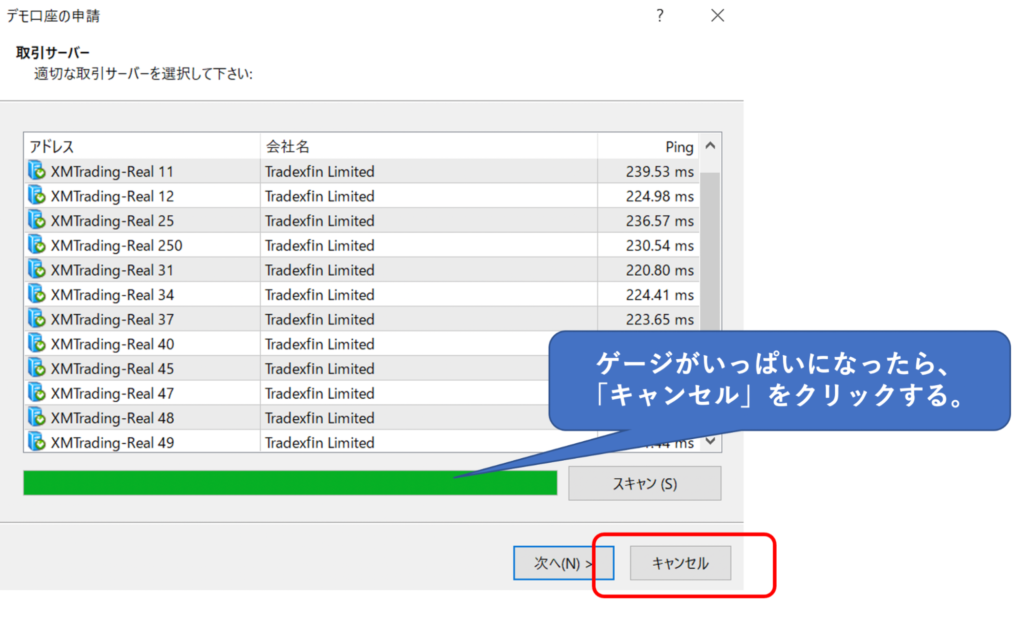Click the キャンセル button
This screenshot has width=1024, height=618.
click(x=680, y=563)
